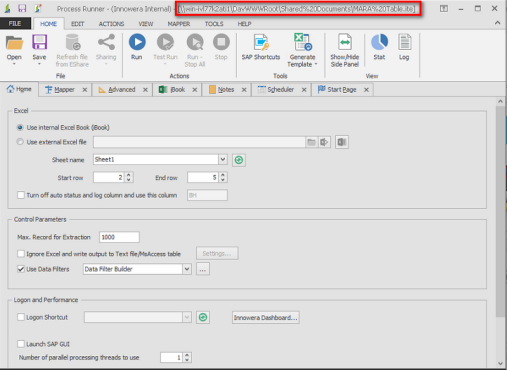This screenshot has height=370, width=507.
Task: Switch to the MAPPER ribbon tab
Action: point(179,24)
